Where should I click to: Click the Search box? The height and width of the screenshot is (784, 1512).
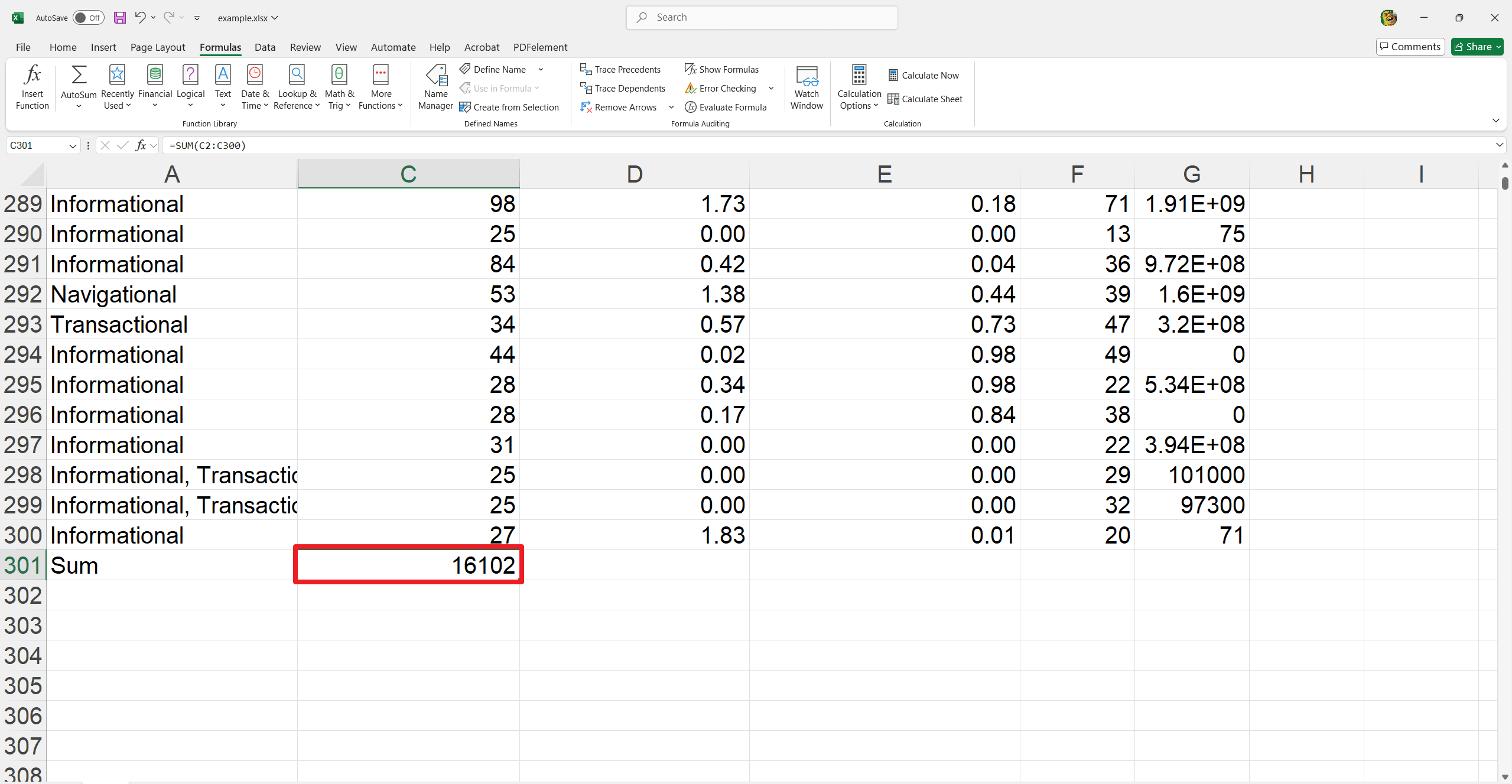[x=762, y=17]
